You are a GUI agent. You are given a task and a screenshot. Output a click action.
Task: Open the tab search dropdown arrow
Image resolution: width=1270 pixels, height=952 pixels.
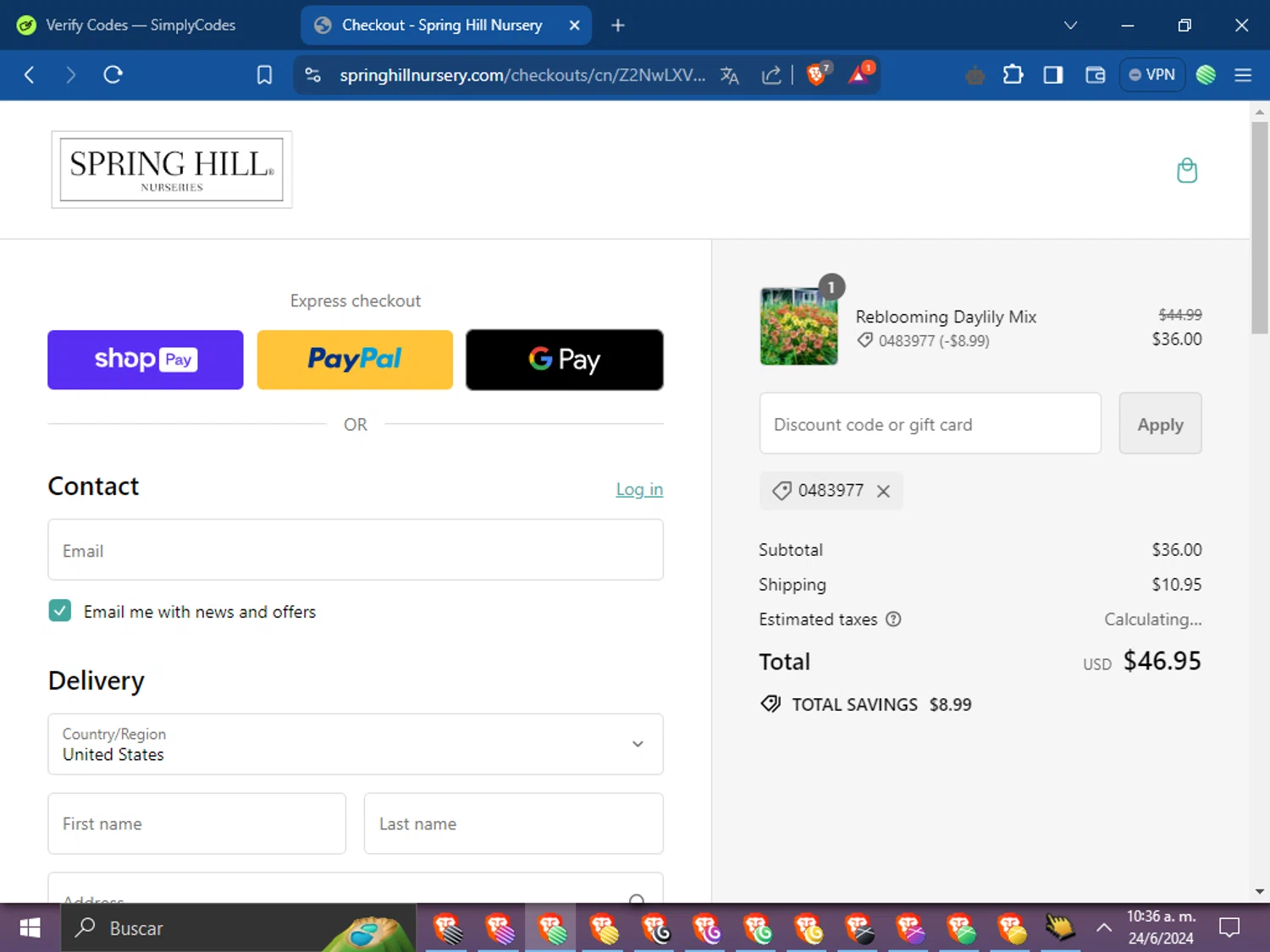point(1070,25)
